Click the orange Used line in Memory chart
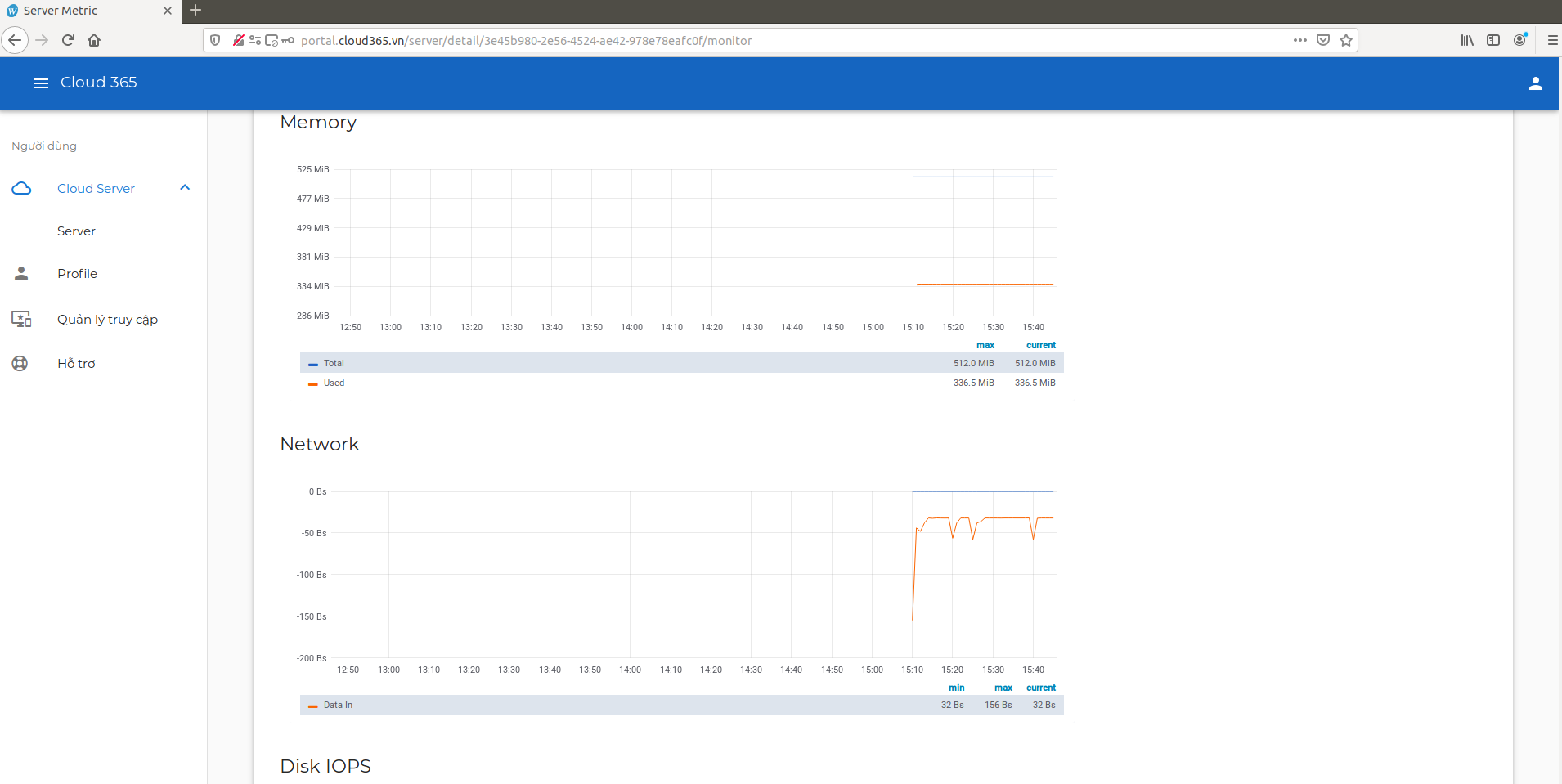This screenshot has height=784, width=1562. (985, 284)
